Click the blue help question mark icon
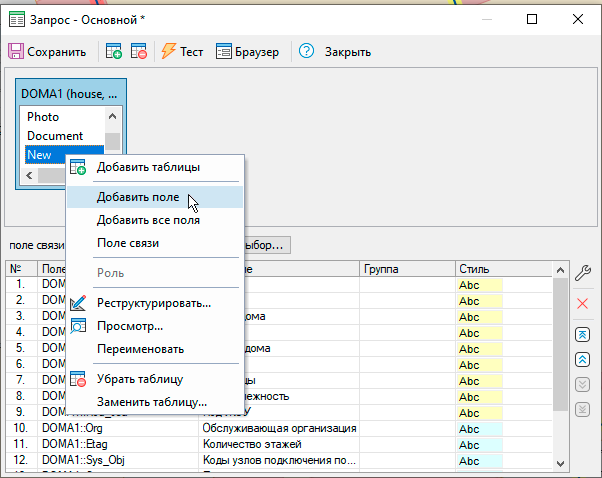This screenshot has width=602, height=478. [x=306, y=52]
